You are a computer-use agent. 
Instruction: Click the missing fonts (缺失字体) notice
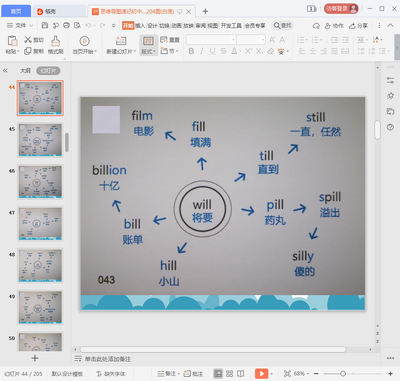[x=111, y=374]
